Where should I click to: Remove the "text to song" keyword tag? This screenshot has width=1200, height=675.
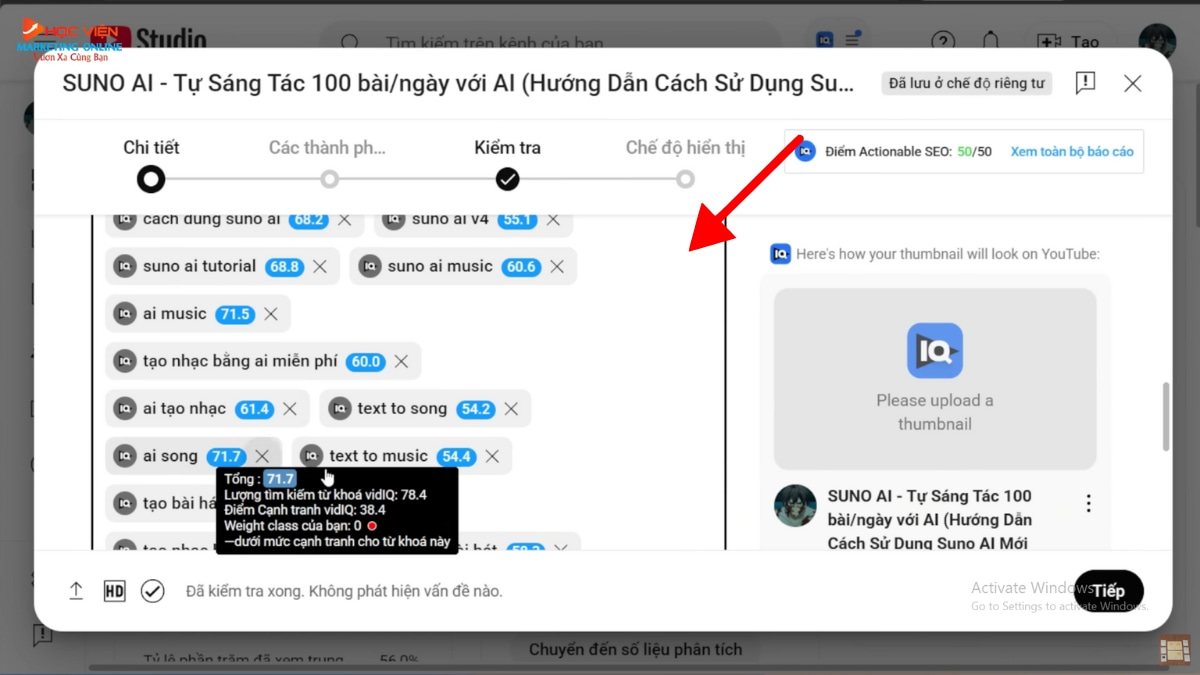pos(510,408)
